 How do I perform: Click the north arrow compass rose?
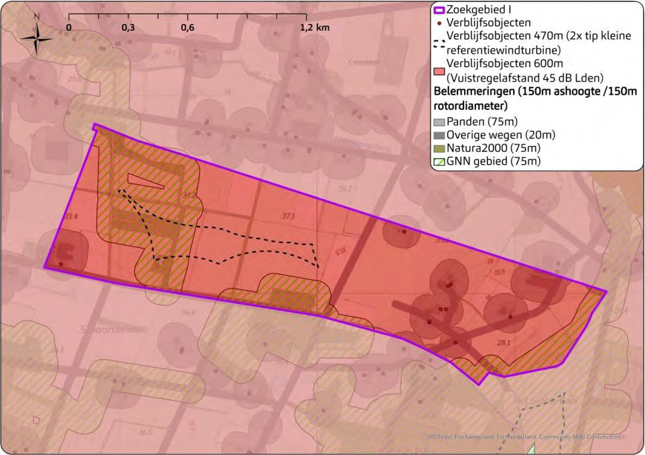(37, 38)
